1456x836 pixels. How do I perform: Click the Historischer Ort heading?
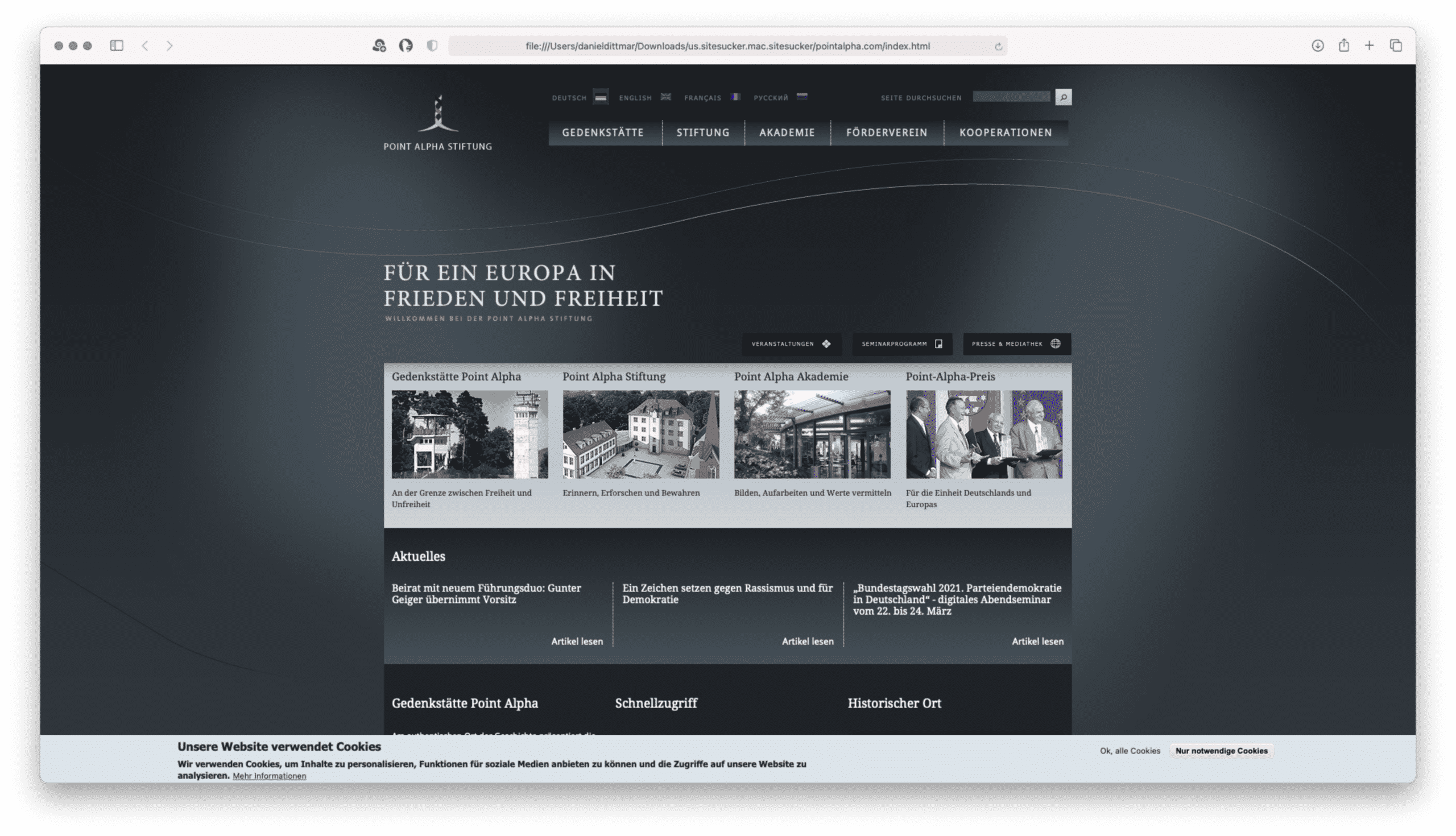click(x=895, y=703)
